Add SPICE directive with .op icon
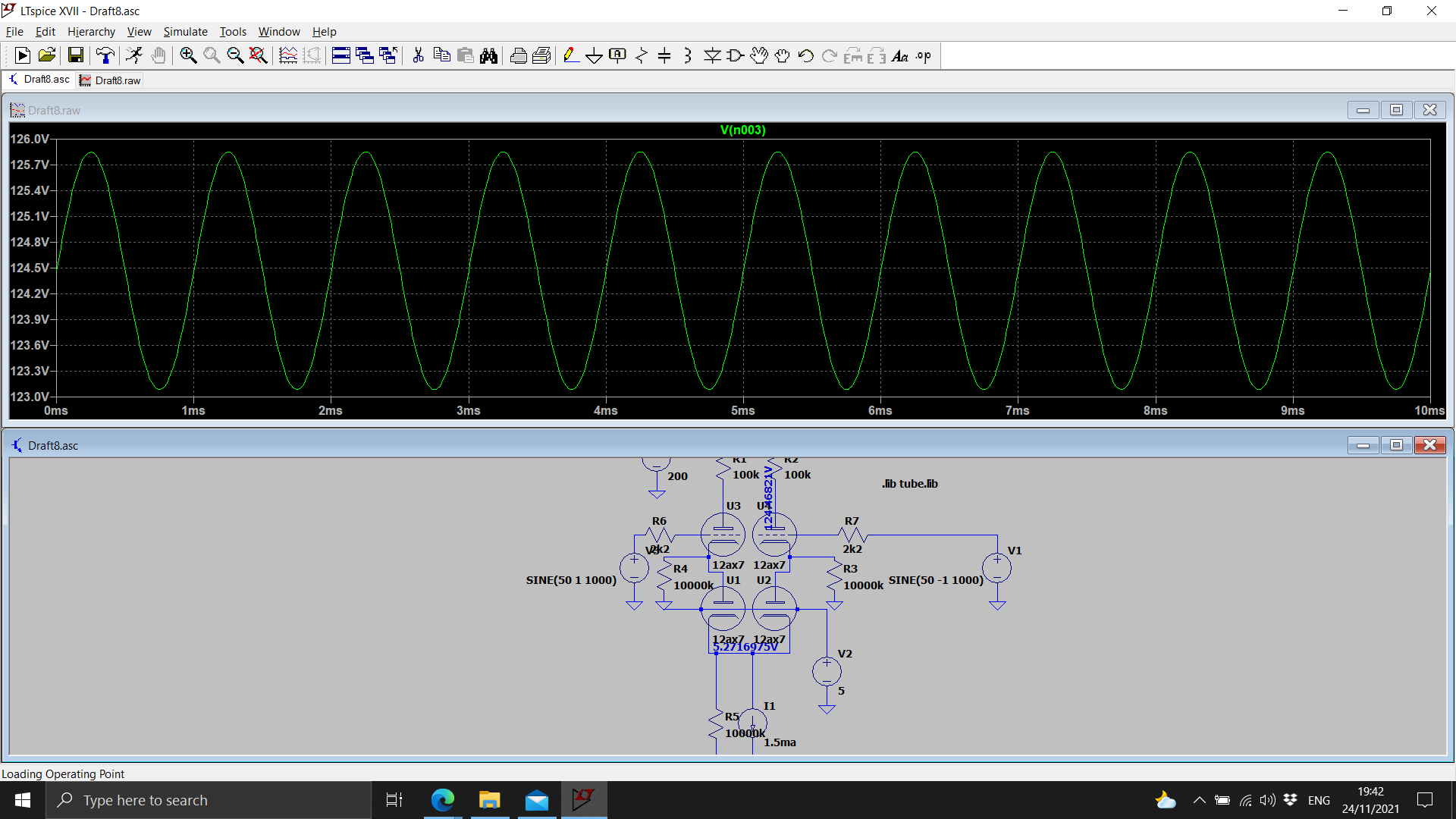The width and height of the screenshot is (1456, 819). (x=924, y=55)
